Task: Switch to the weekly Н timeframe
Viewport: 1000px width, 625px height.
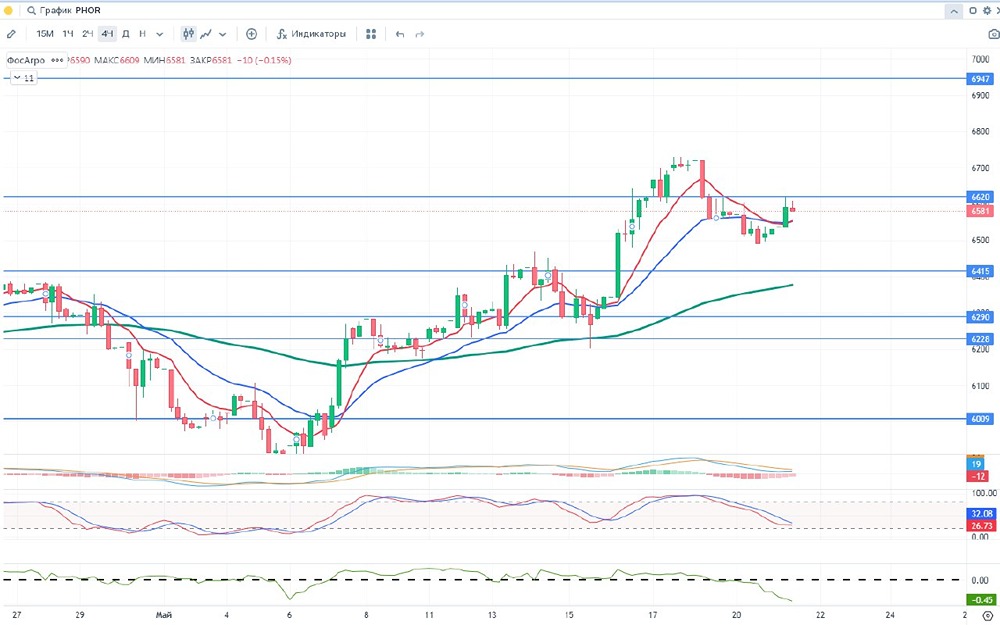Action: 142,34
